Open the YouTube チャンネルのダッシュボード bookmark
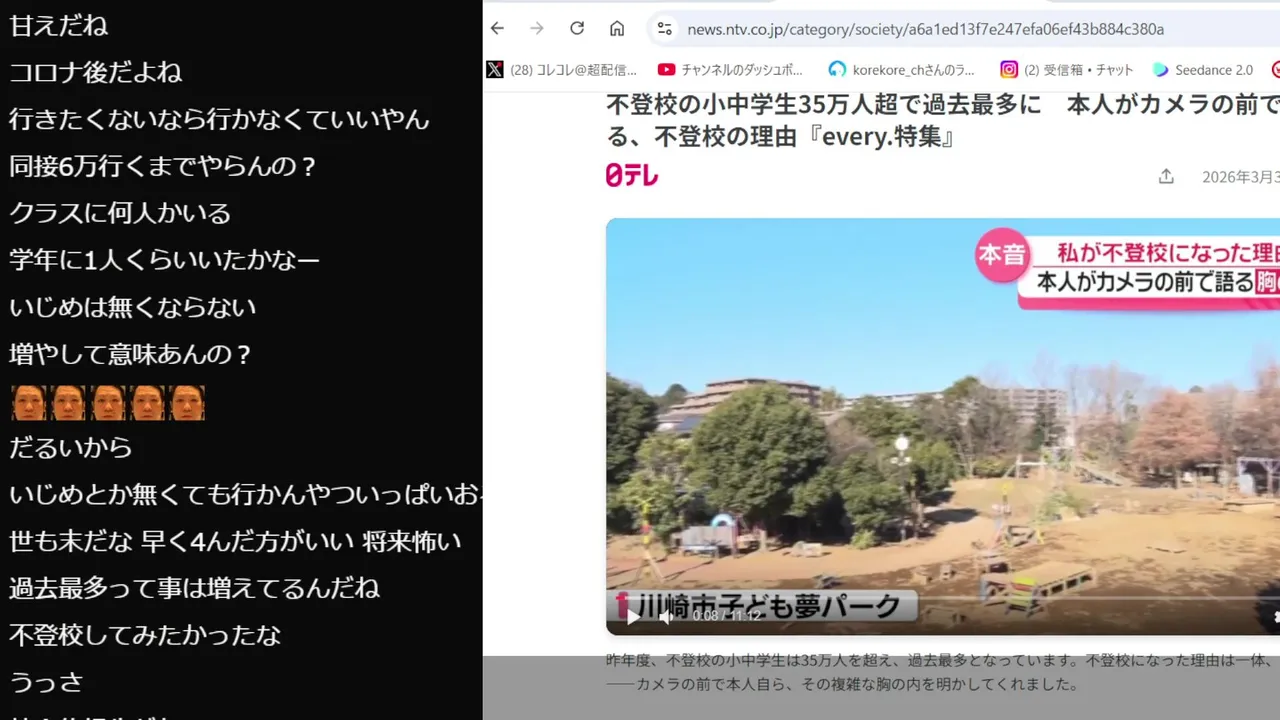1280x720 pixels. click(731, 69)
